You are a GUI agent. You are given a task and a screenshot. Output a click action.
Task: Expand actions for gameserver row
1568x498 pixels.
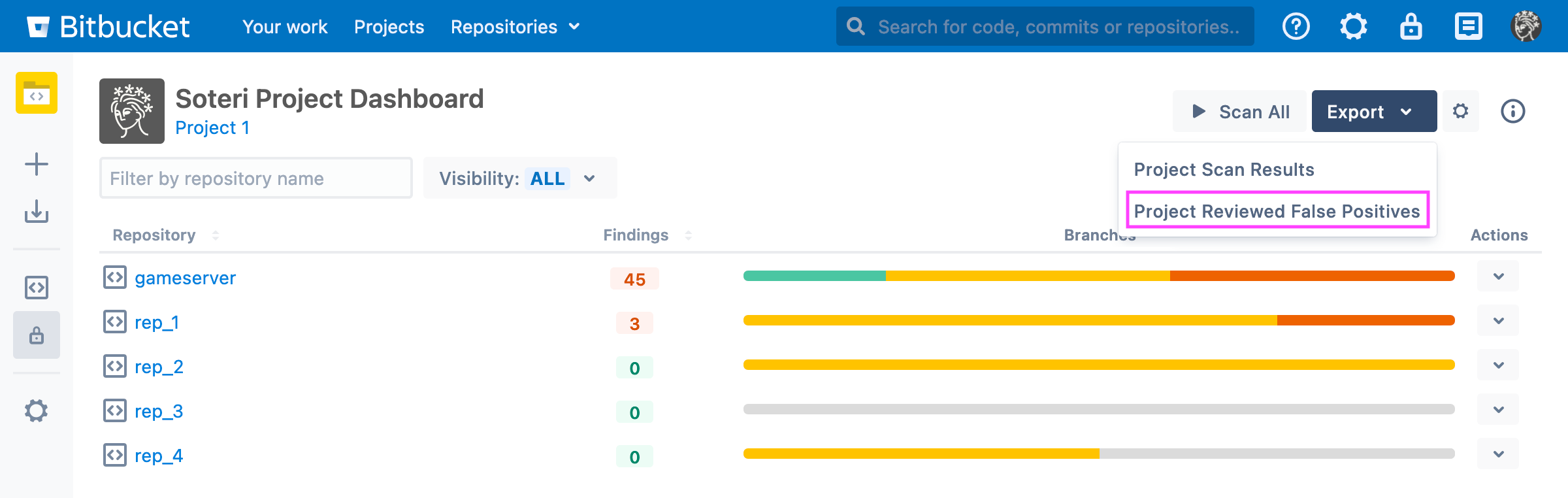1498,276
